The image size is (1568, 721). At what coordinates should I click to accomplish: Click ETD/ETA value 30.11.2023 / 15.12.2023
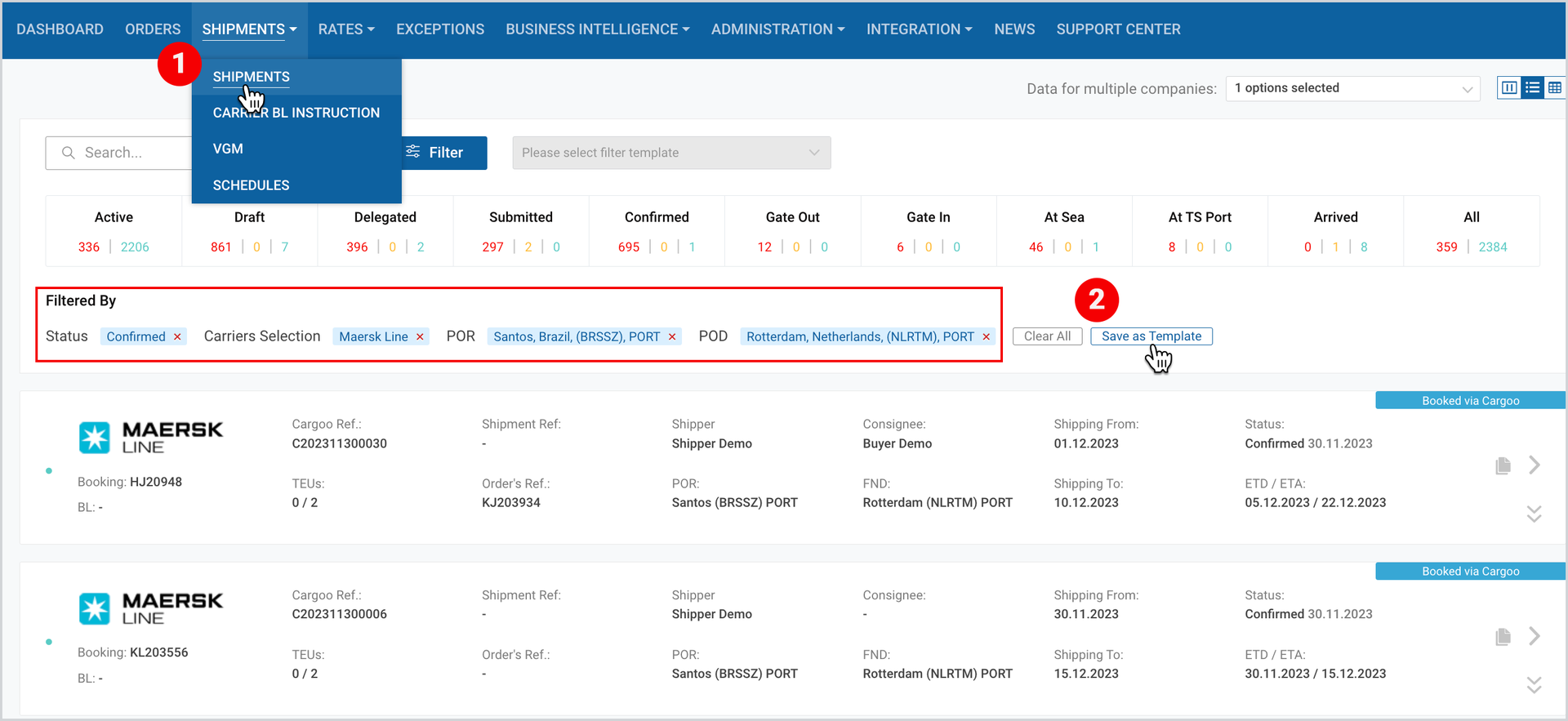coord(1316,674)
